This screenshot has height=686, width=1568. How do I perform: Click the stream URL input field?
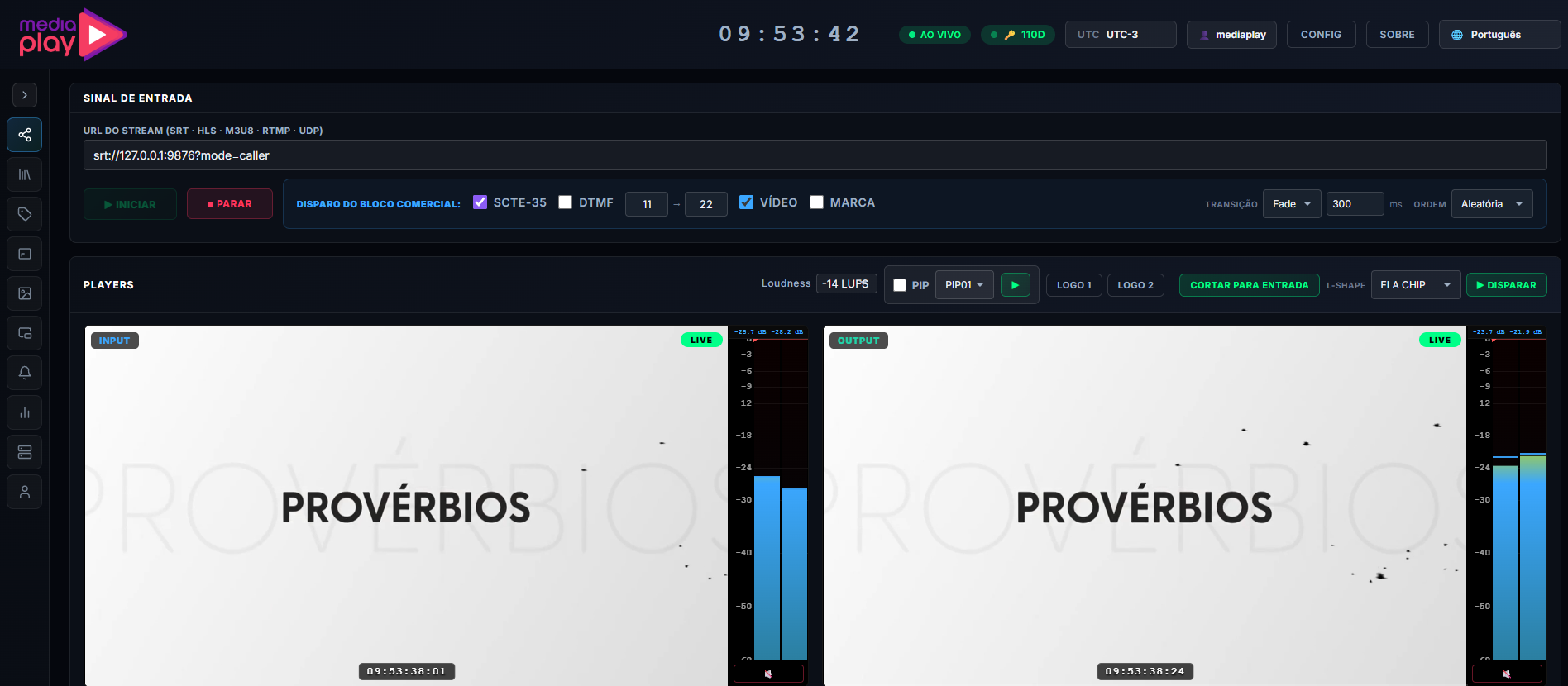(815, 155)
